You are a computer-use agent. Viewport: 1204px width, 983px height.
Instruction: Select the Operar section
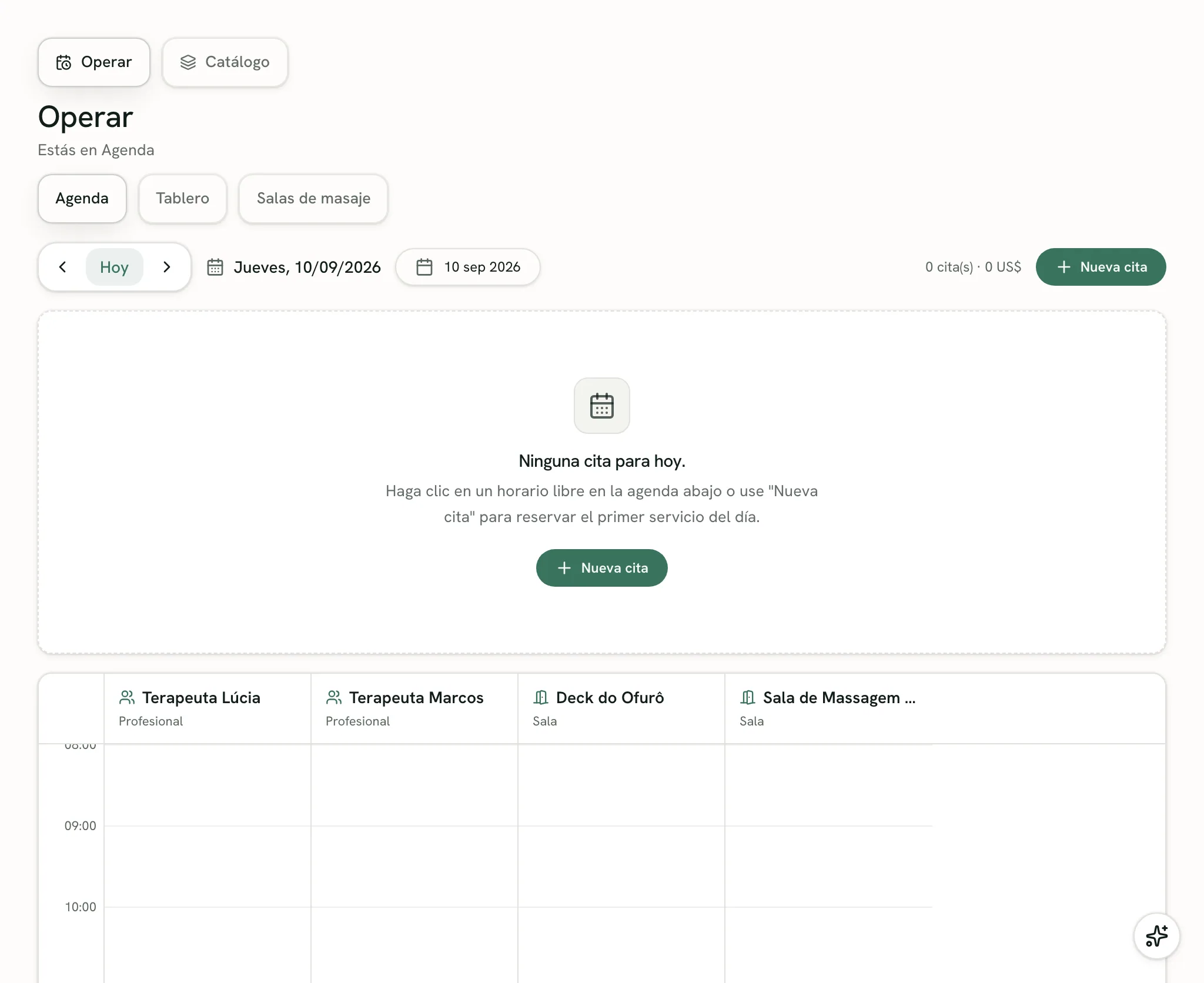point(94,62)
